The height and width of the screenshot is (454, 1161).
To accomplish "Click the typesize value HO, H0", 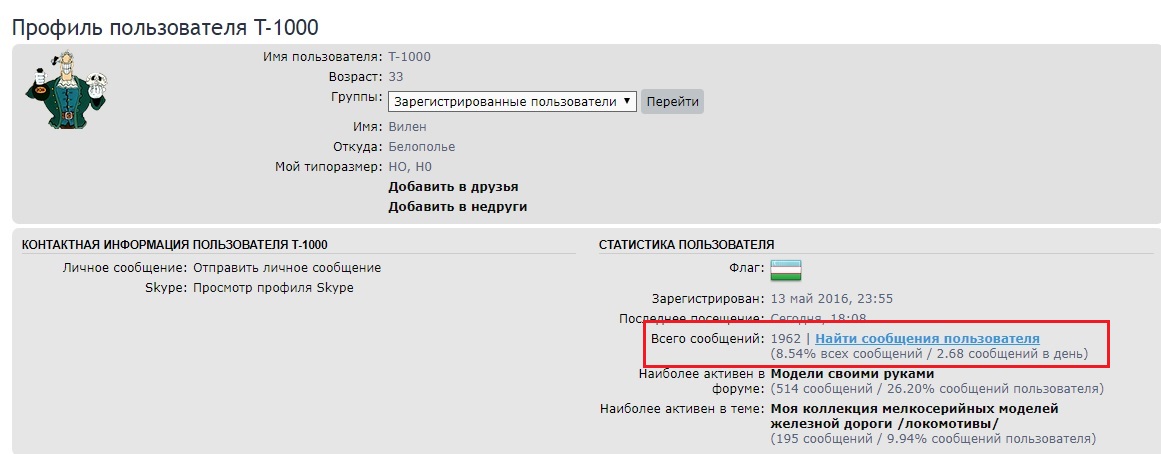I will point(409,167).
